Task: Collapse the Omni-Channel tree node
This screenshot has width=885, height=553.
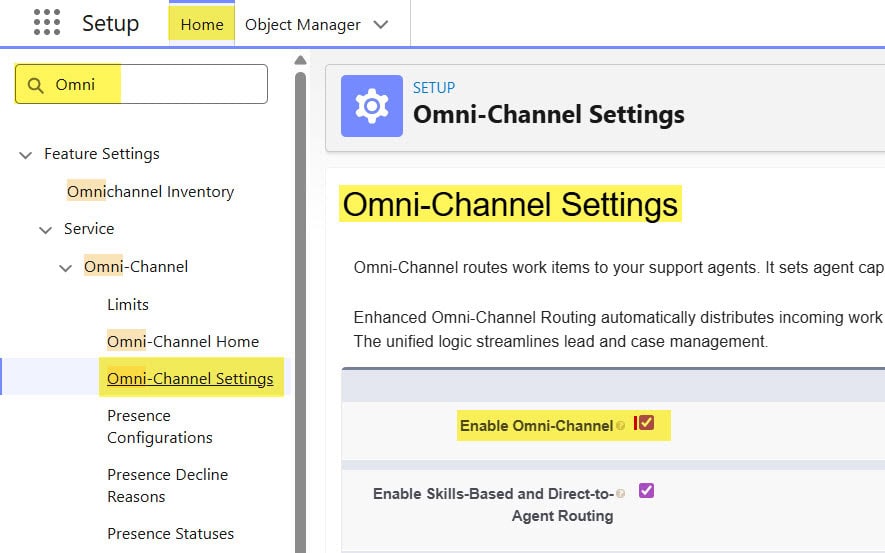Action: (65, 268)
